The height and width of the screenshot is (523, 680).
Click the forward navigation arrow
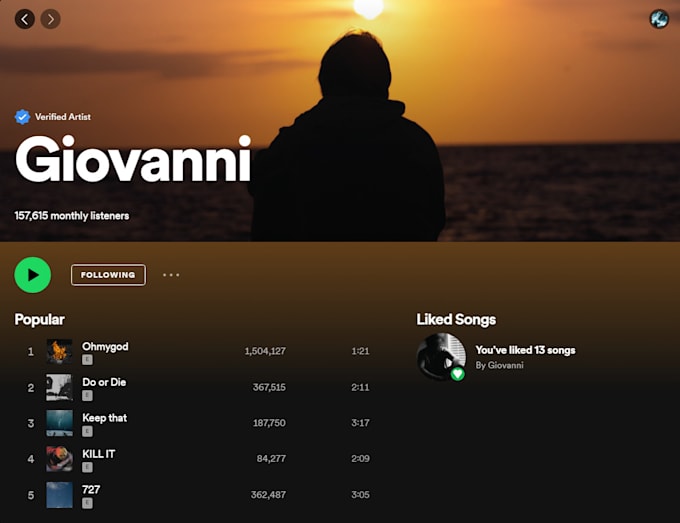[51, 19]
